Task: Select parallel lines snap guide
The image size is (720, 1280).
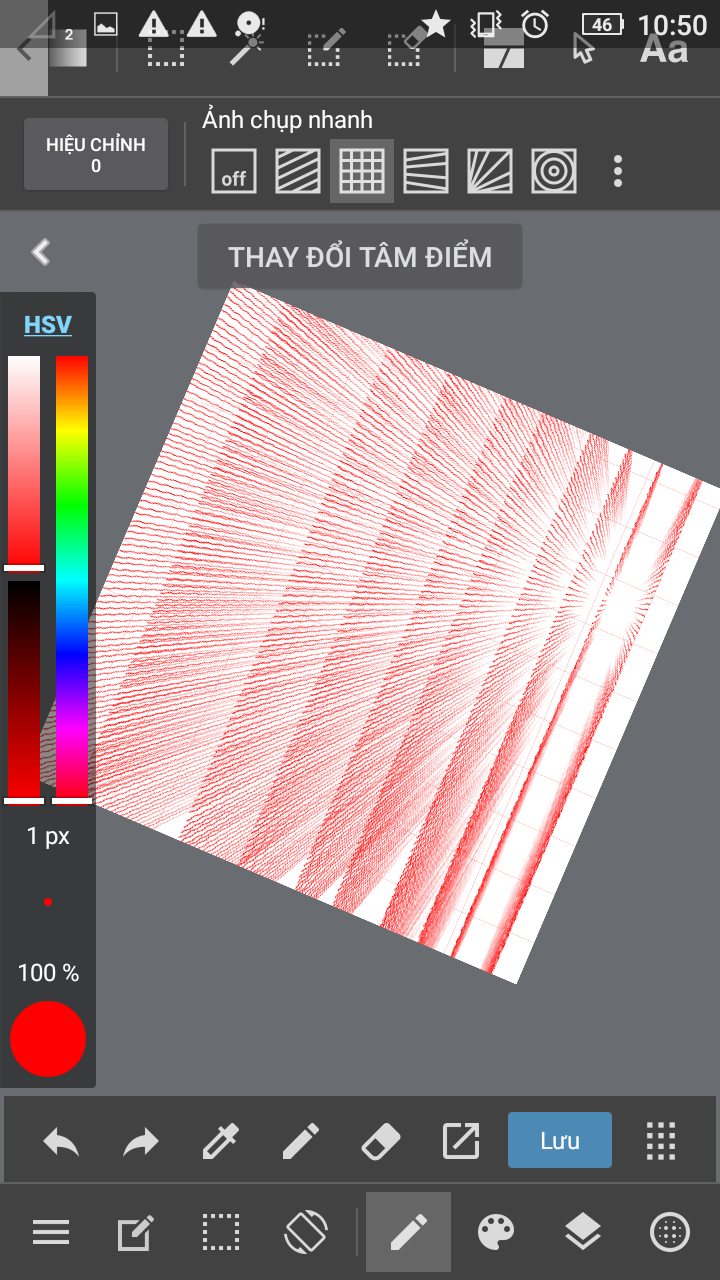Action: click(298, 172)
